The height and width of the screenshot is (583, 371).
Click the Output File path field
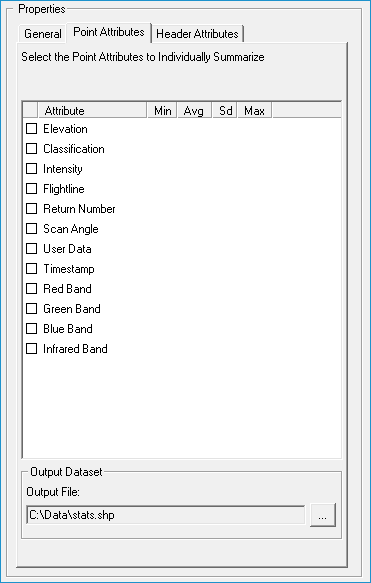[166, 515]
